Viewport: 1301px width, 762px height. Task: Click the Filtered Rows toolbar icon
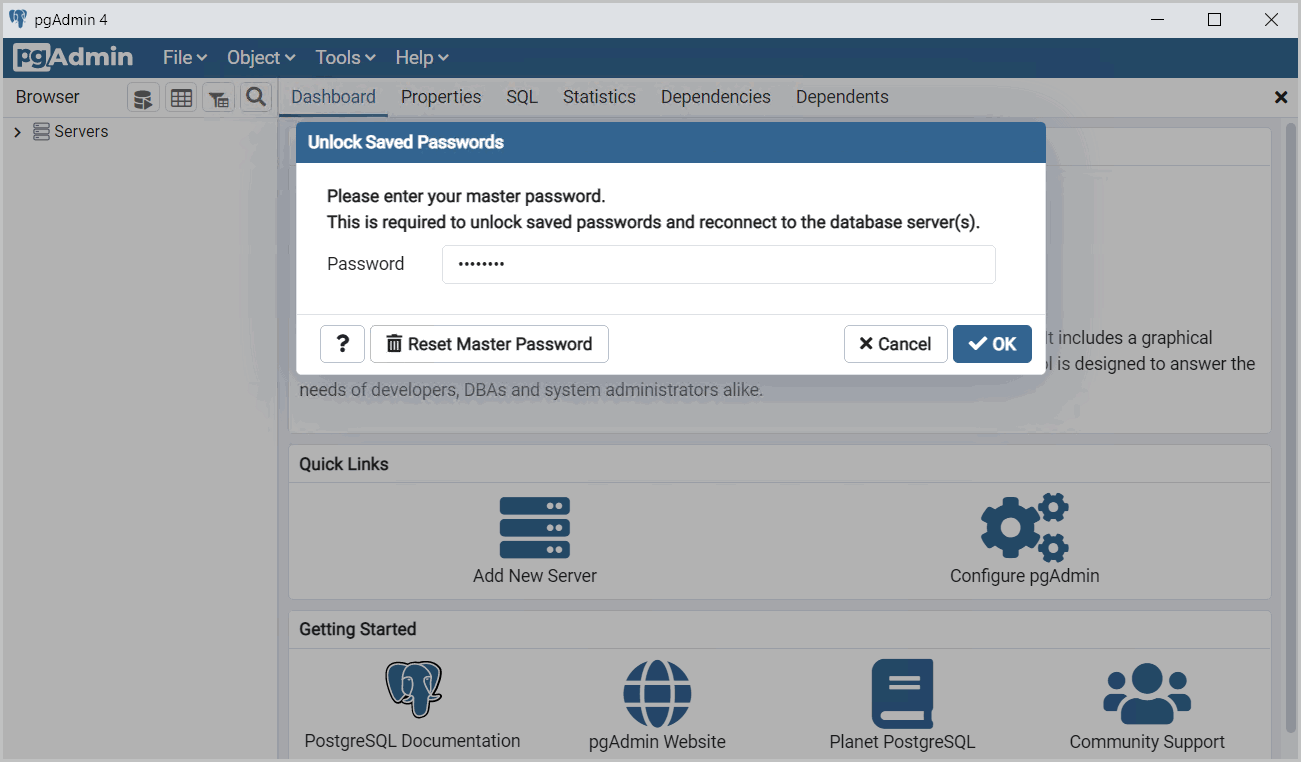tap(218, 98)
